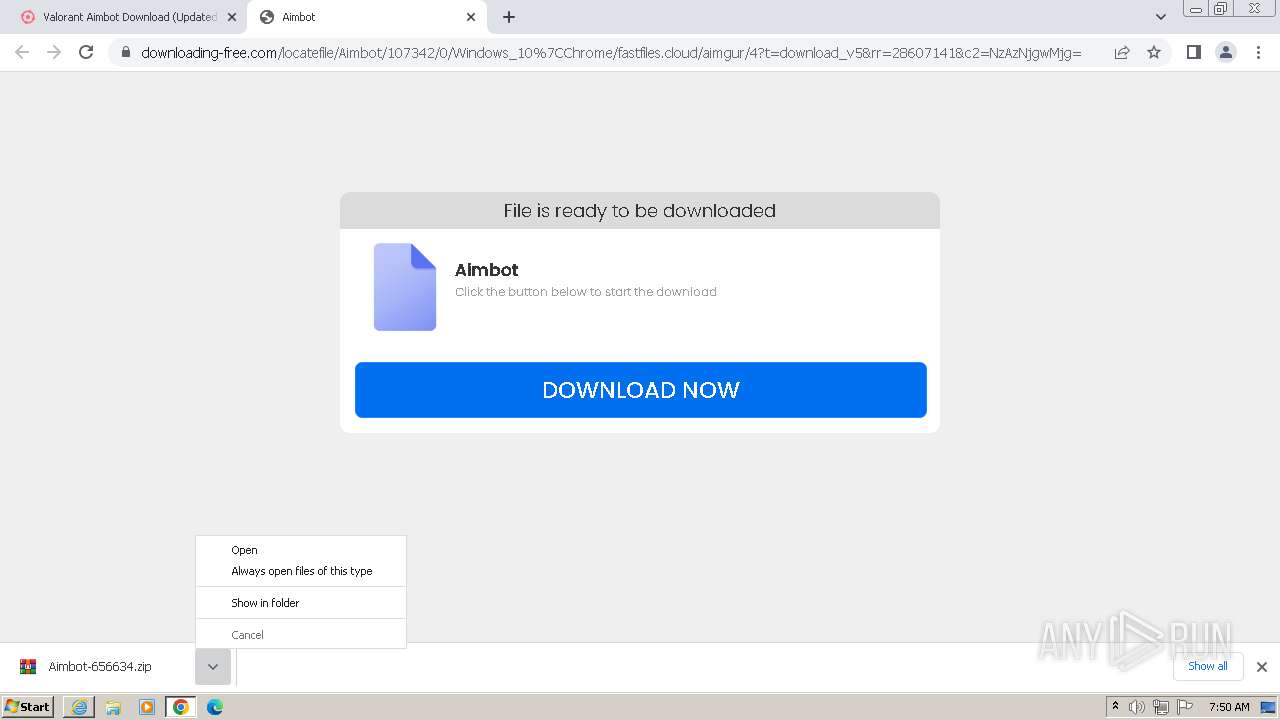Screen dimensions: 1280x720
Task: Click the DOWNLOAD NOW button
Action: 641,390
